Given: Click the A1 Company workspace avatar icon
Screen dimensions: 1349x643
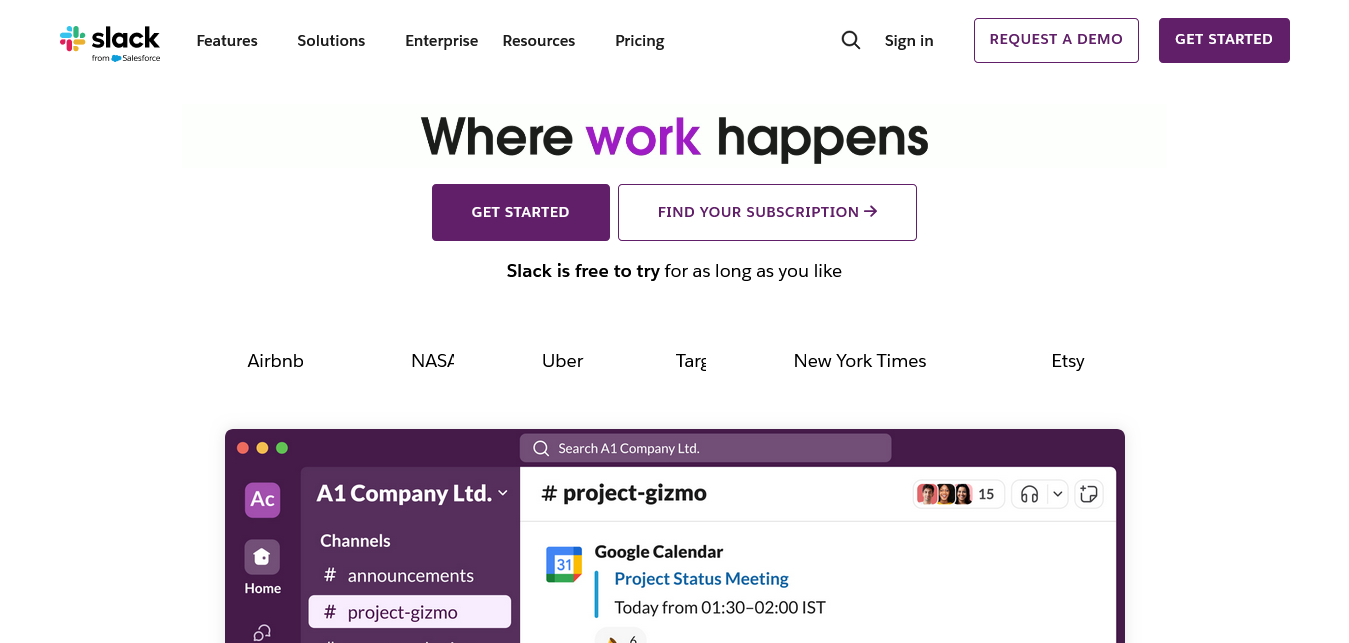Looking at the screenshot, I should (262, 499).
